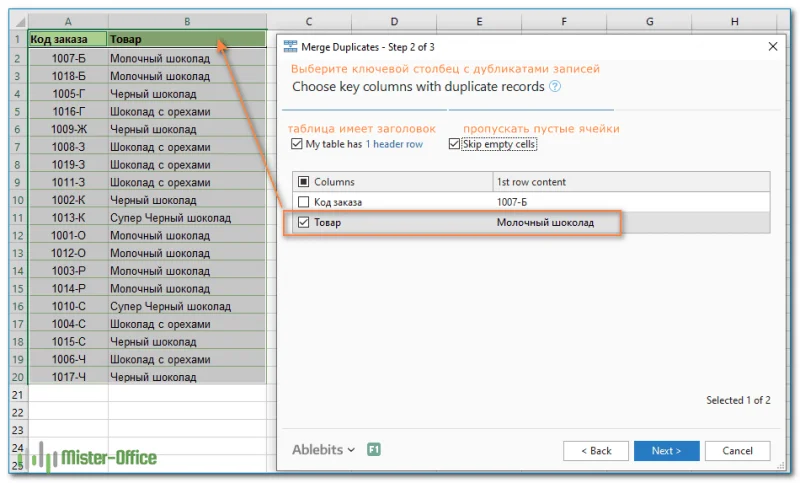Uncheck the Товар column checkbox
The height and width of the screenshot is (483, 800).
click(x=304, y=223)
